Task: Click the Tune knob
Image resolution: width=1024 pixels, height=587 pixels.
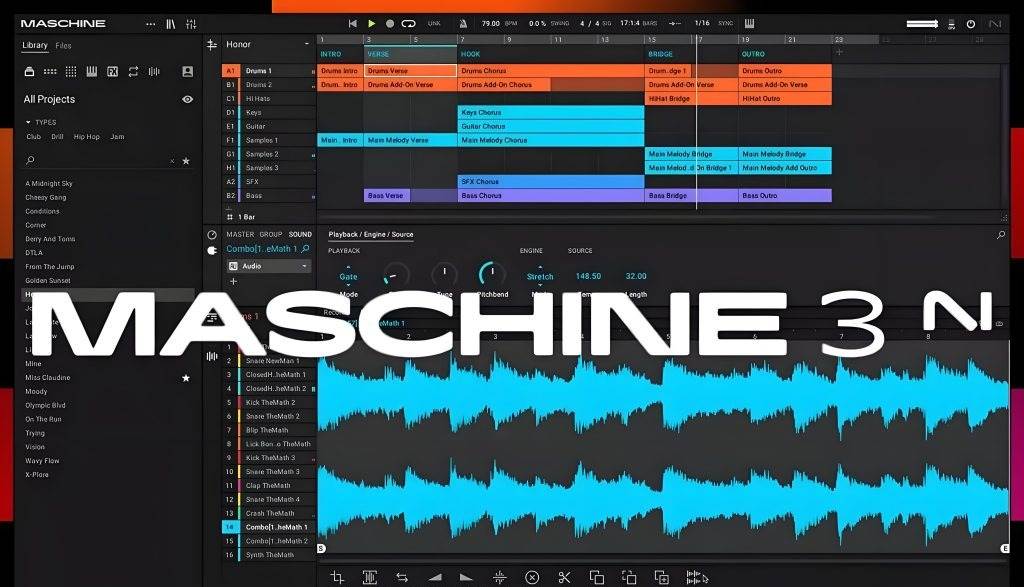Action: click(x=444, y=274)
